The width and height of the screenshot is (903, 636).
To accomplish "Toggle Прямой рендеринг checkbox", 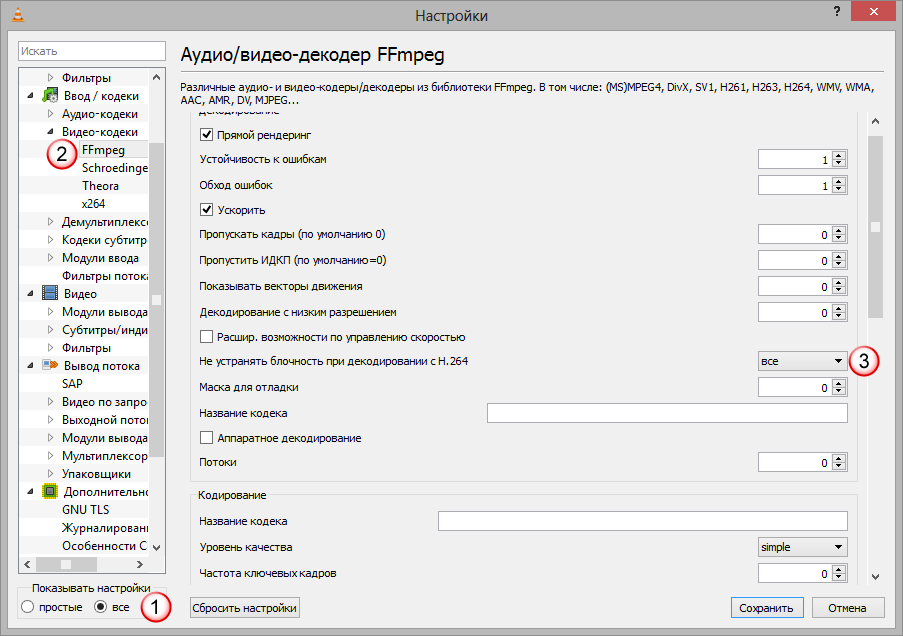I will (x=206, y=135).
